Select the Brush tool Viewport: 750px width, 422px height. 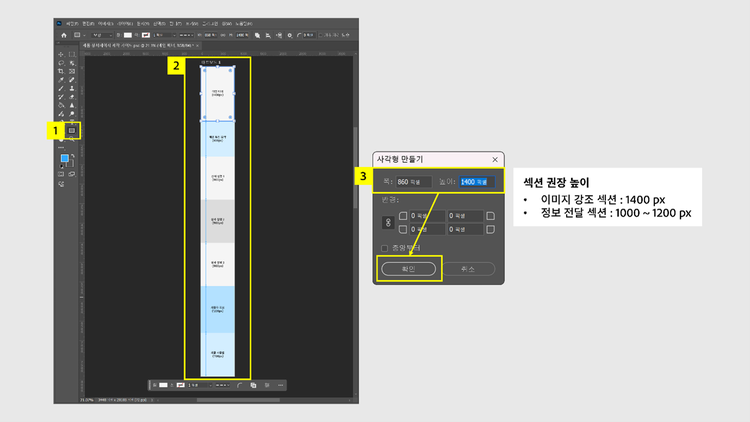(61, 89)
